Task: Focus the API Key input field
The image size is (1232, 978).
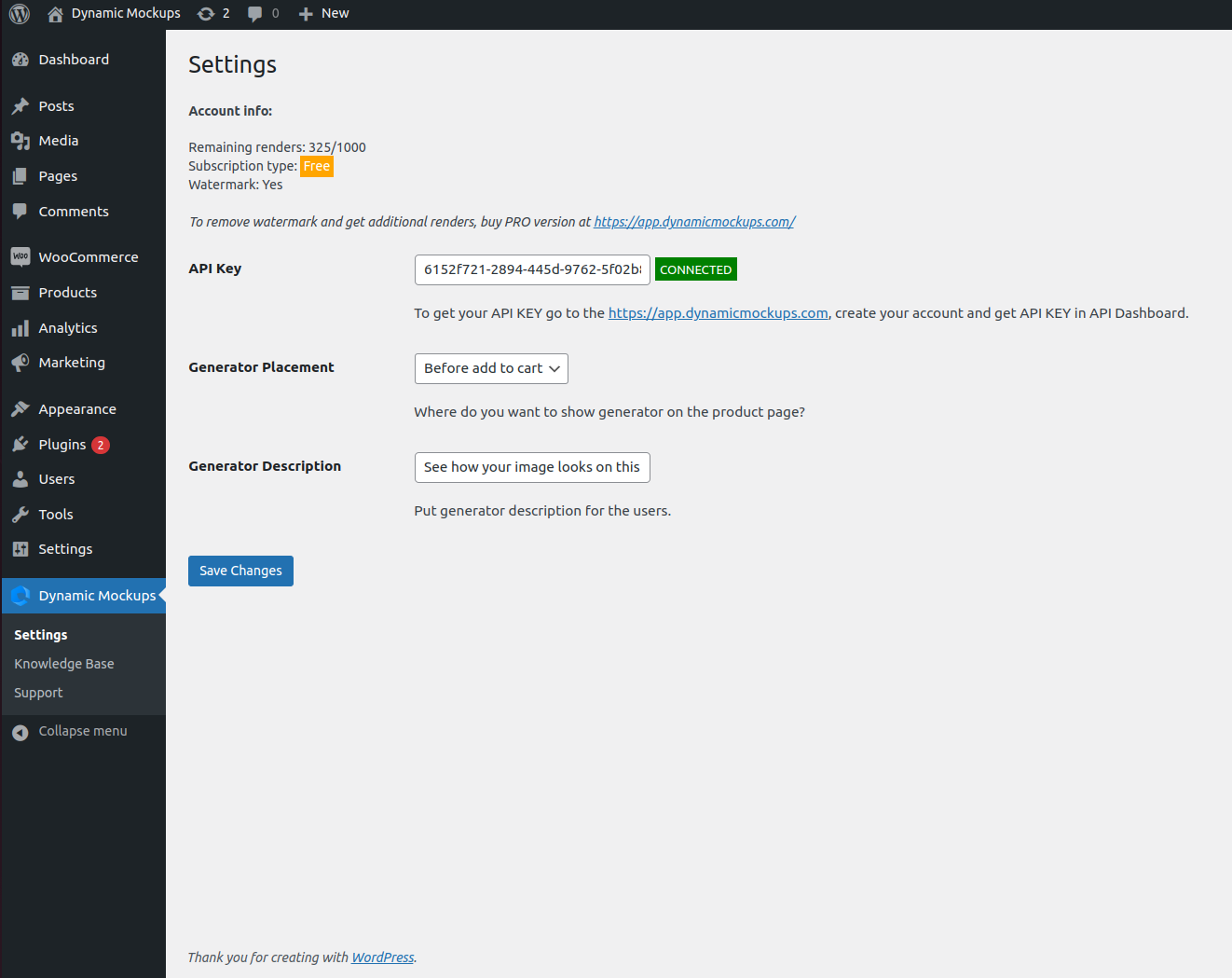Action: [x=532, y=269]
